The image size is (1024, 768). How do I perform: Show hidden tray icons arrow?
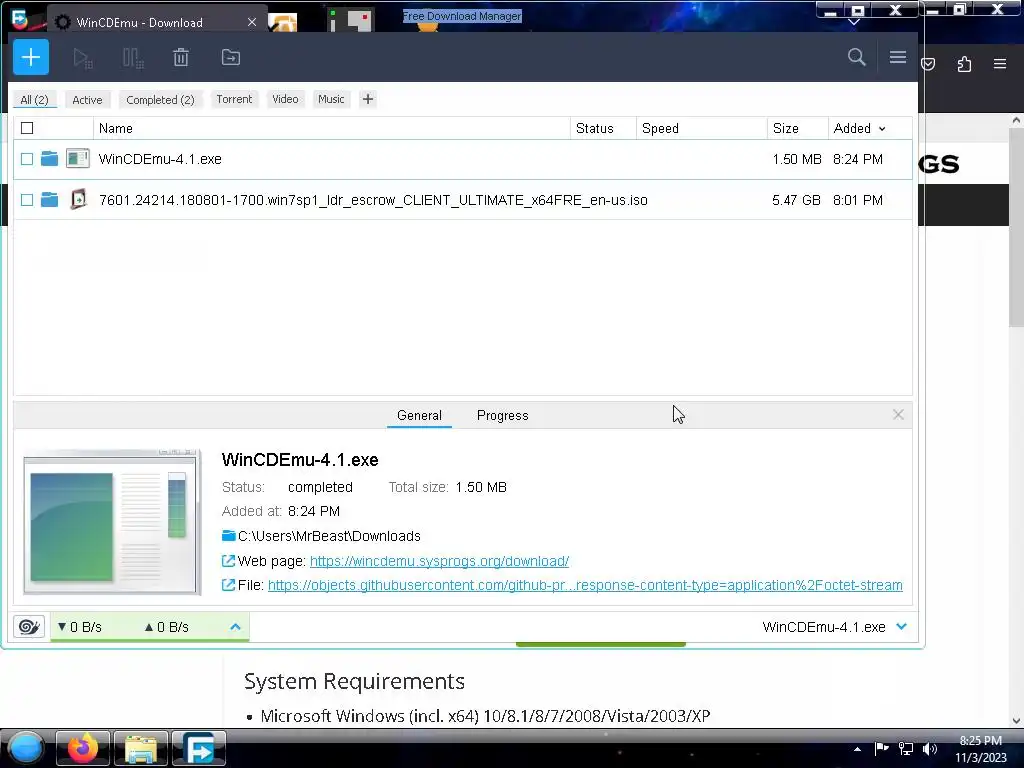[x=857, y=749]
